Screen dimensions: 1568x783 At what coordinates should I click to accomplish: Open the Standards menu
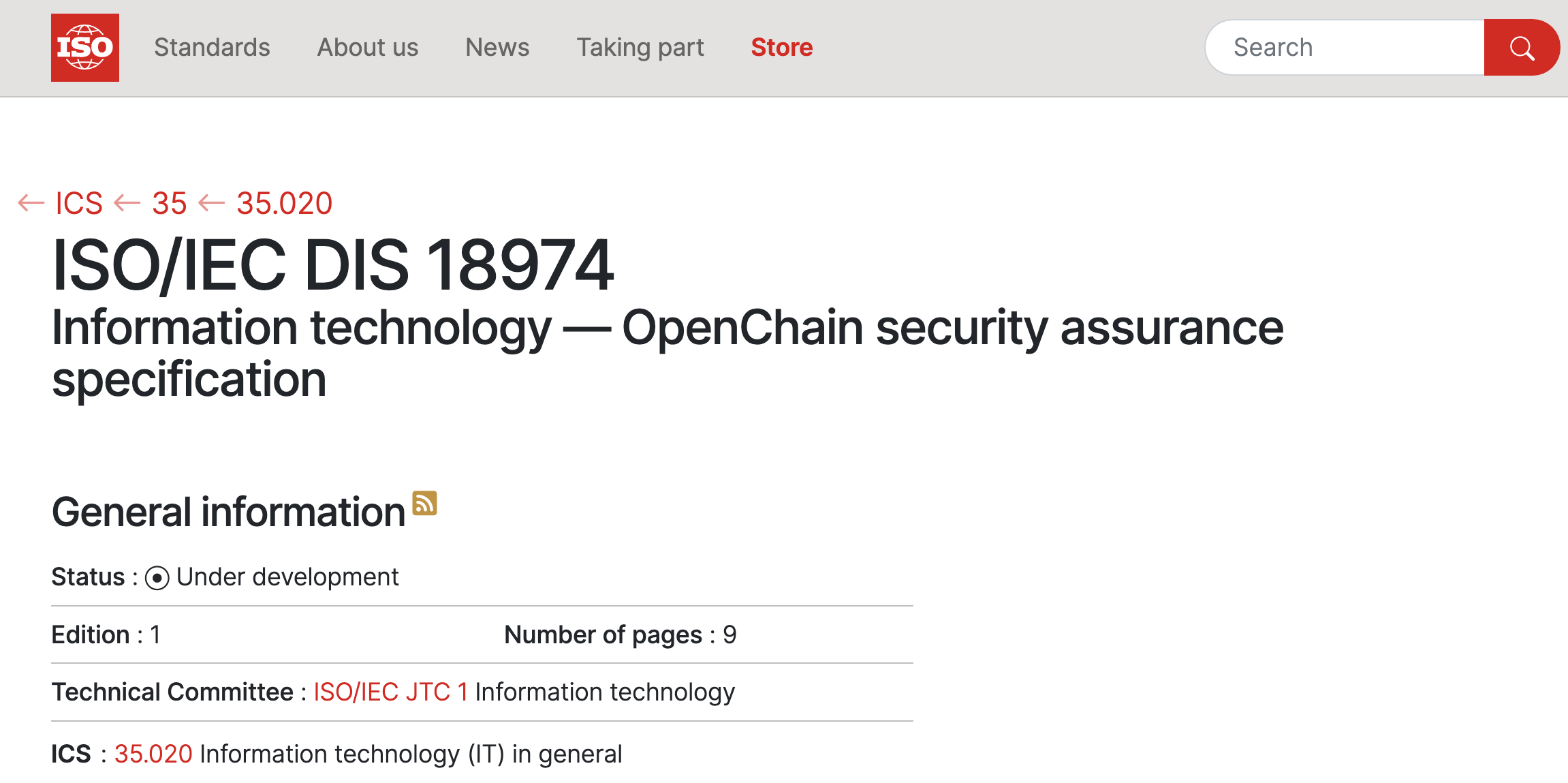(x=212, y=48)
